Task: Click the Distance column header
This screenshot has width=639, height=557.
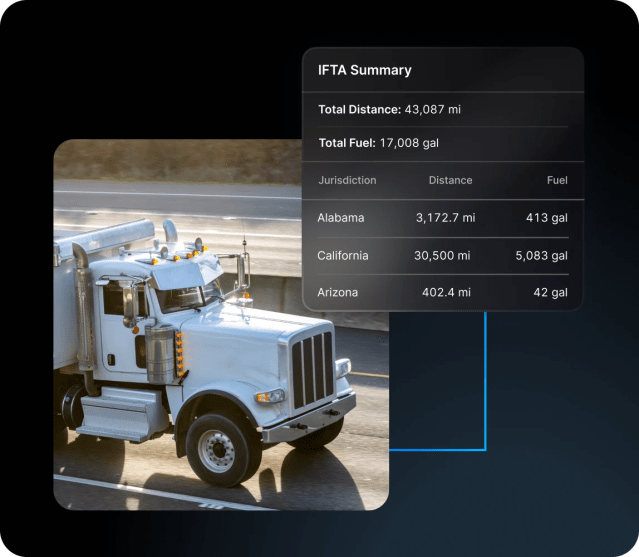Action: pos(450,180)
